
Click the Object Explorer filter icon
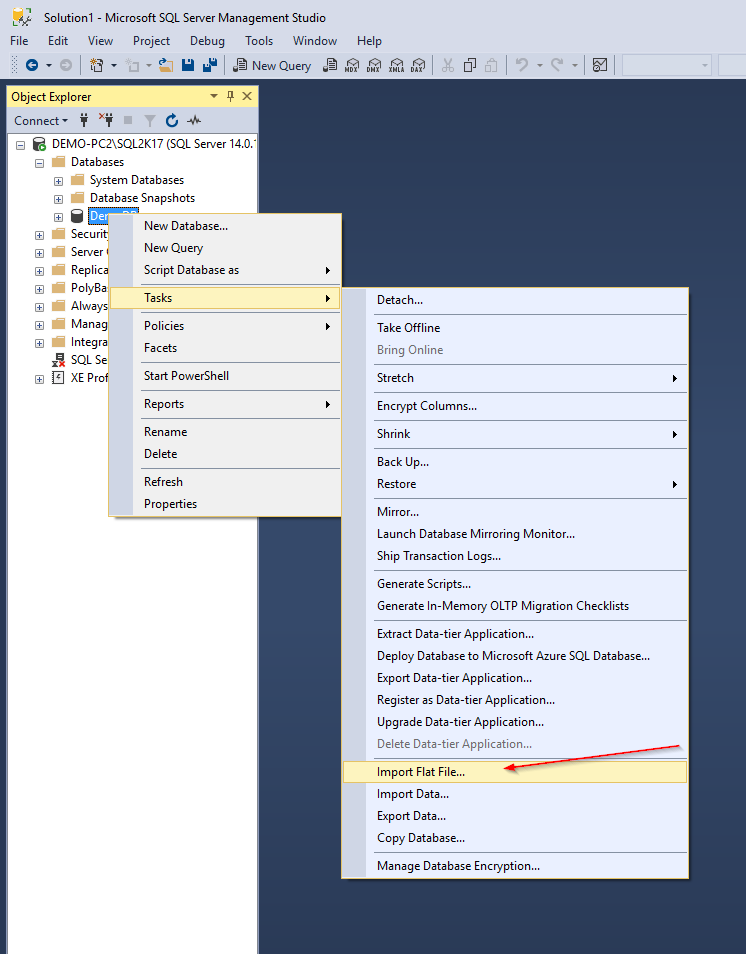(150, 120)
